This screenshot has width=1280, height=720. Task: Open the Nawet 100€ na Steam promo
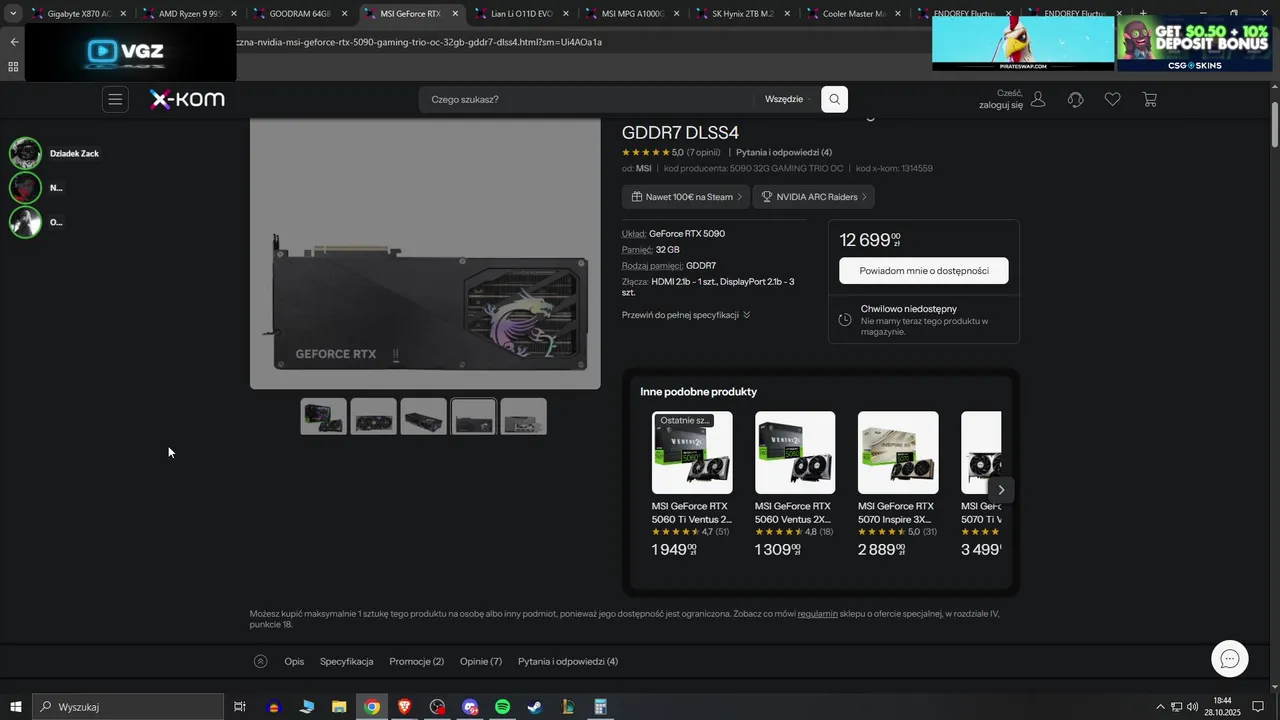[x=686, y=197]
